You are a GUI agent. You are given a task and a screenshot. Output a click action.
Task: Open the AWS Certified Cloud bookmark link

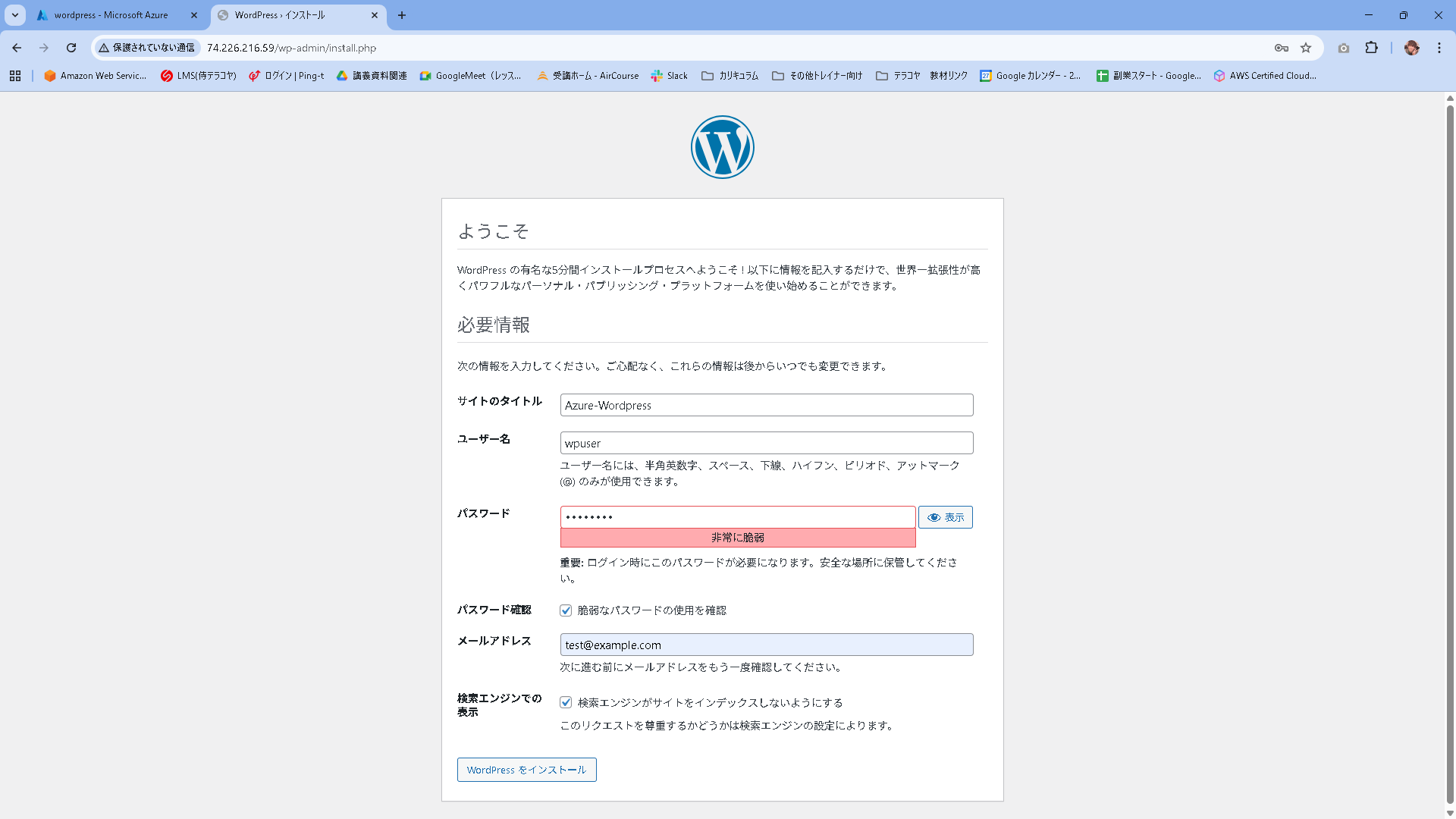tap(1265, 76)
